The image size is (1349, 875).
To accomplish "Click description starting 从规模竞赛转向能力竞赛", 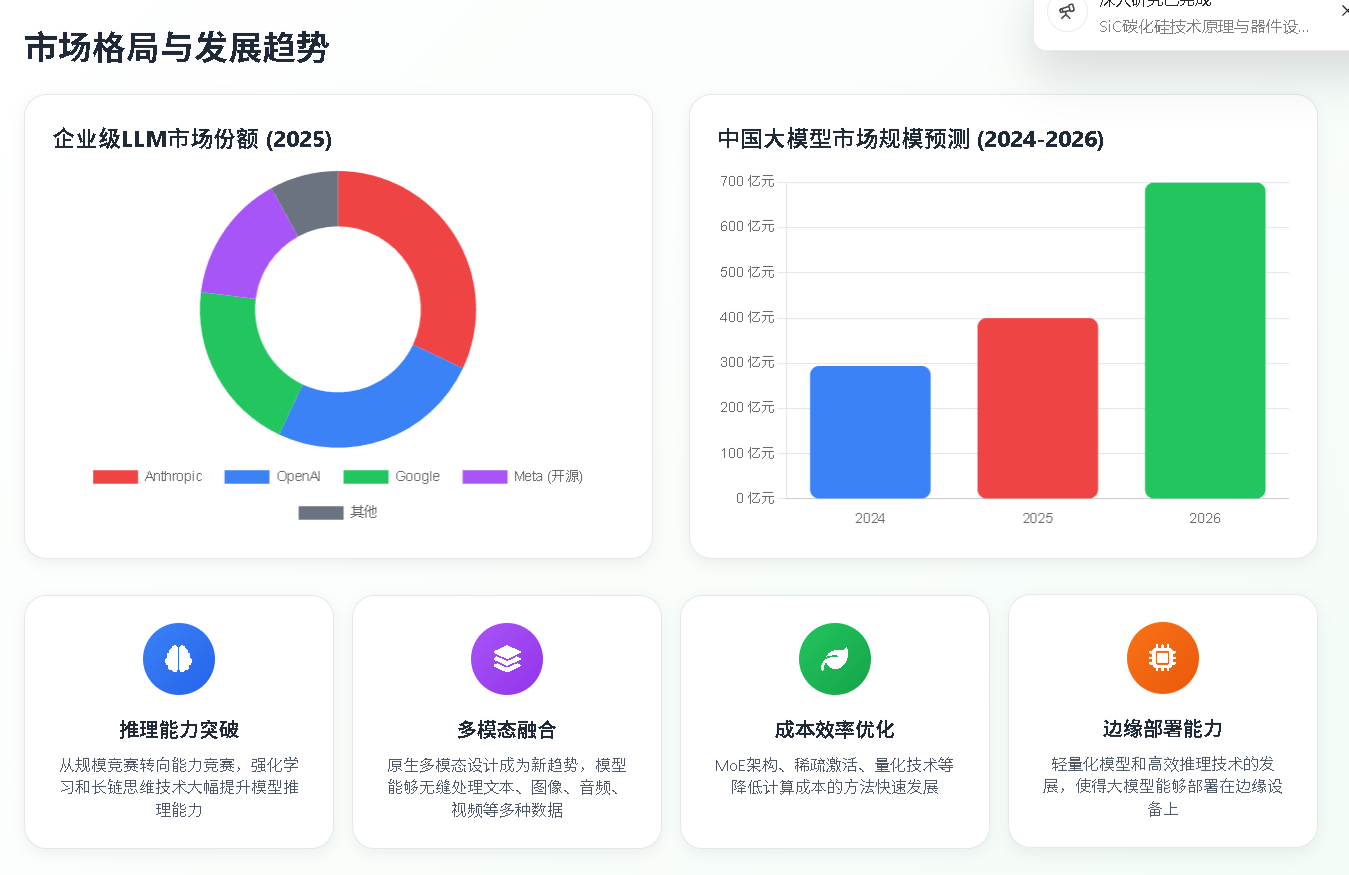I will point(179,787).
